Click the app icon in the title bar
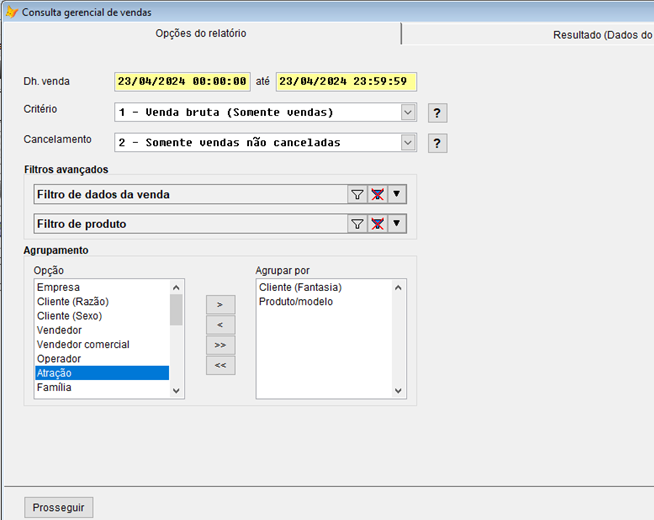Viewport: 654px width, 520px height. [x=10, y=10]
